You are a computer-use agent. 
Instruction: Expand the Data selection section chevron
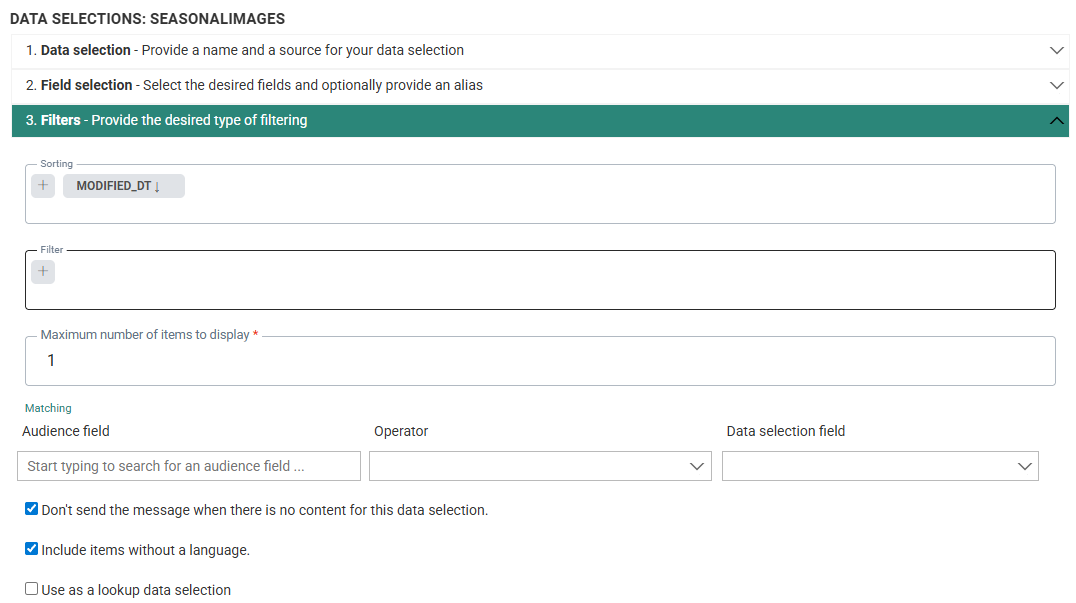(1056, 50)
